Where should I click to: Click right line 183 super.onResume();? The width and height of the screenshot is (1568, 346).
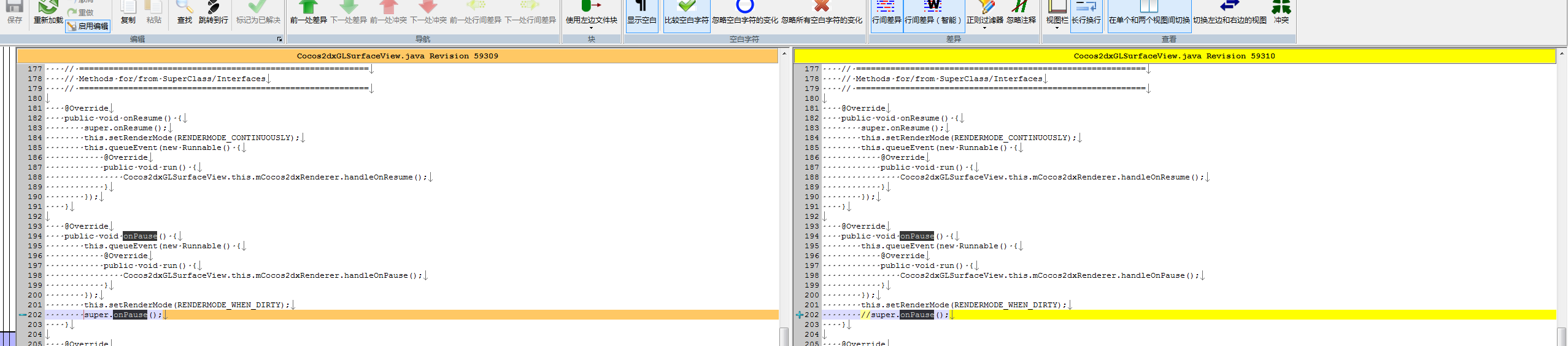tap(903, 128)
